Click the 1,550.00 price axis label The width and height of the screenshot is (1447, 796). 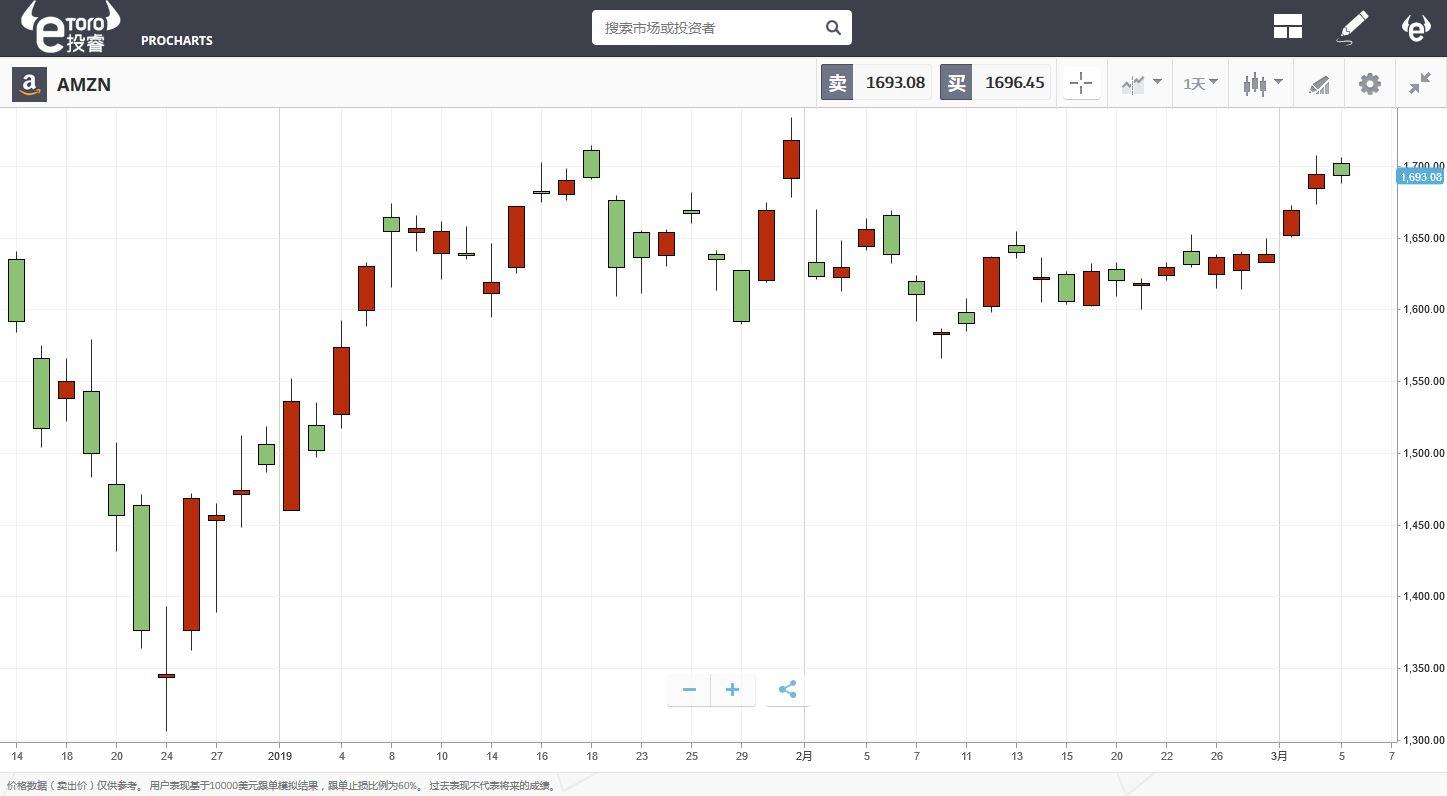pyautogui.click(x=1423, y=381)
